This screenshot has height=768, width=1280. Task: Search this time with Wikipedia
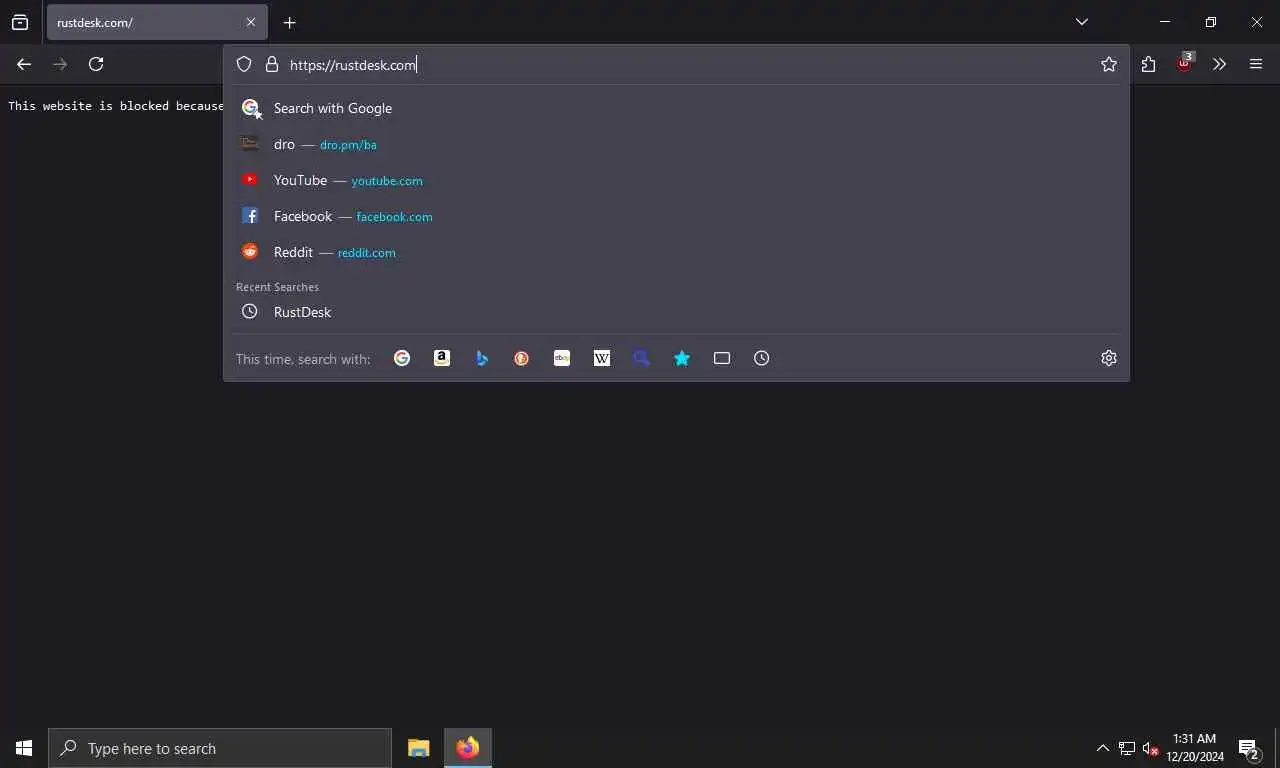602,358
